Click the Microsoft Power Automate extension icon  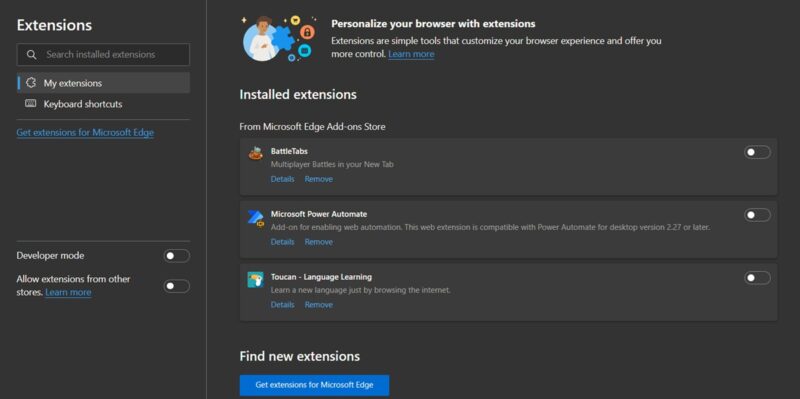click(256, 218)
